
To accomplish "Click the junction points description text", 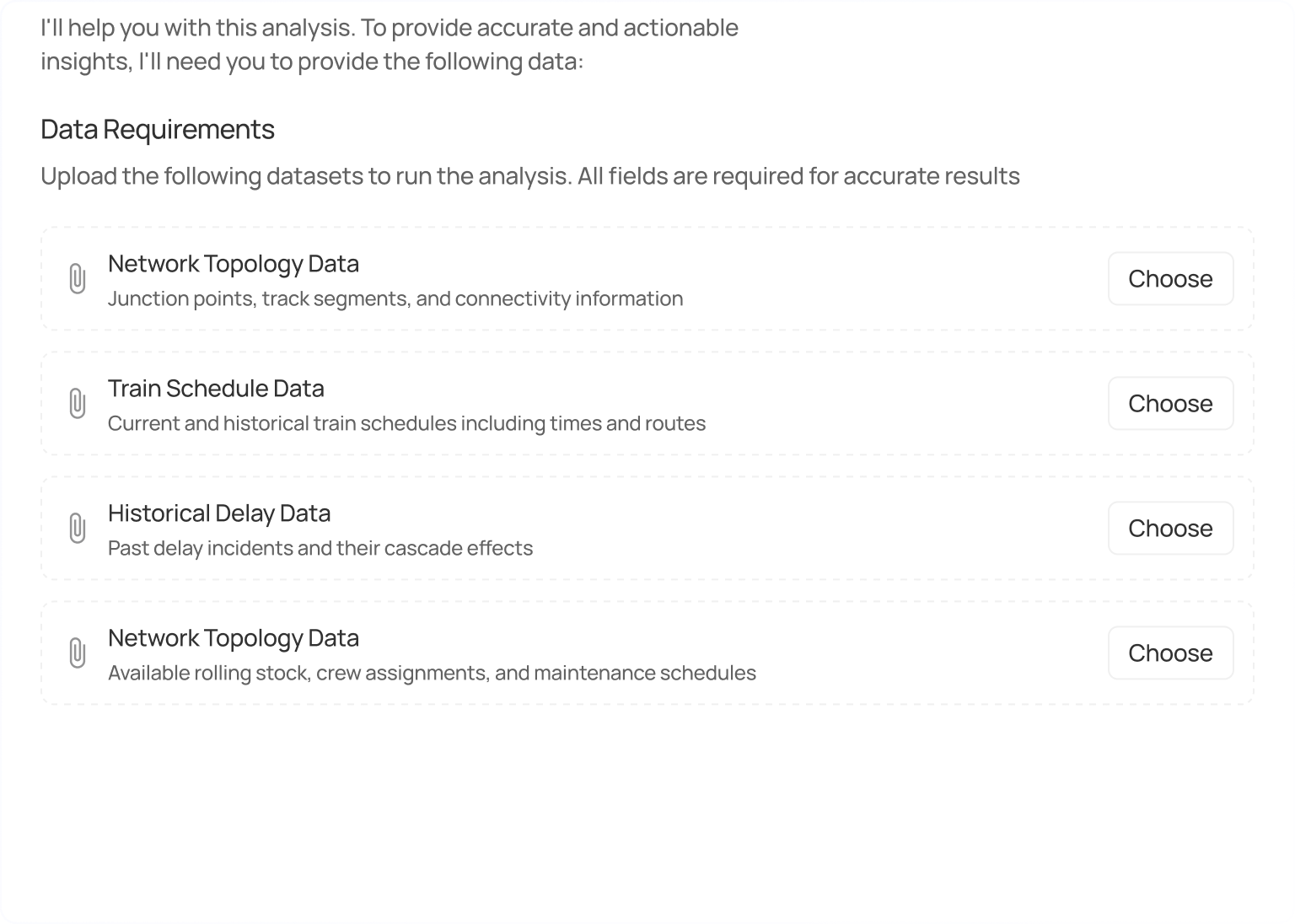I will (395, 298).
